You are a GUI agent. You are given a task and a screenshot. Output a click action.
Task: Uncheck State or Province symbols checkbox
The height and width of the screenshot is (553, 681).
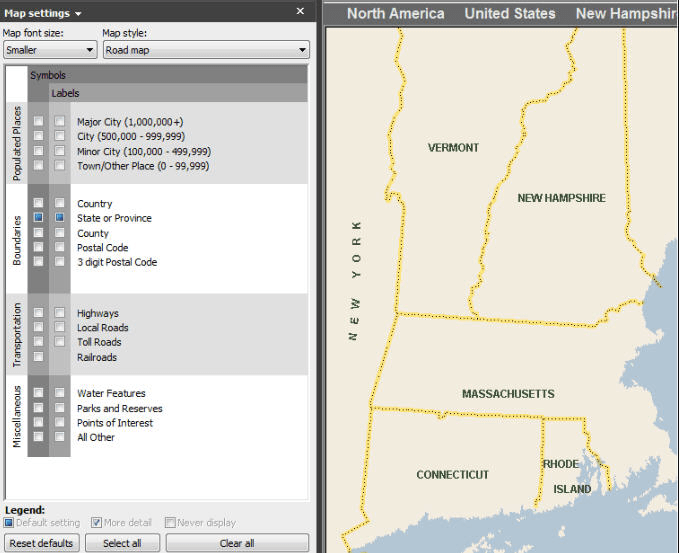39,217
